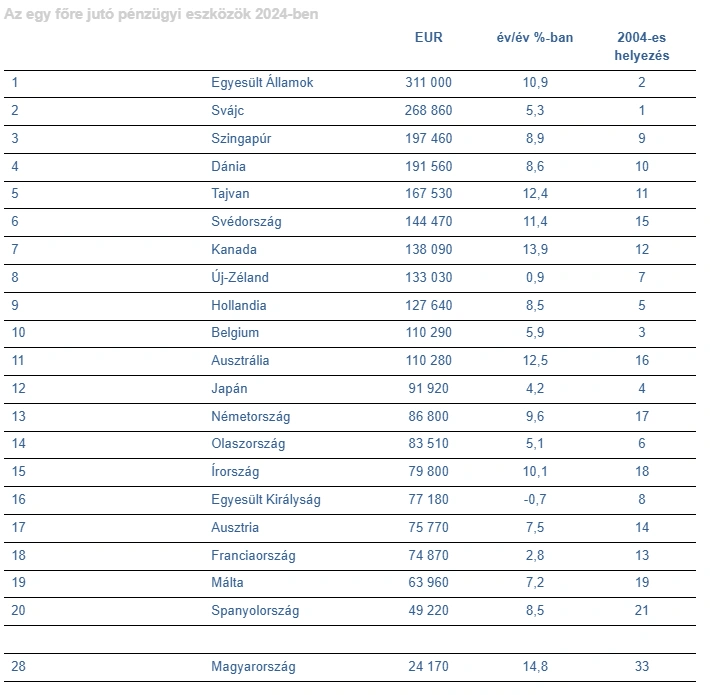Click Dánia's yearly change value 8,6
The image size is (710, 695).
535,167
